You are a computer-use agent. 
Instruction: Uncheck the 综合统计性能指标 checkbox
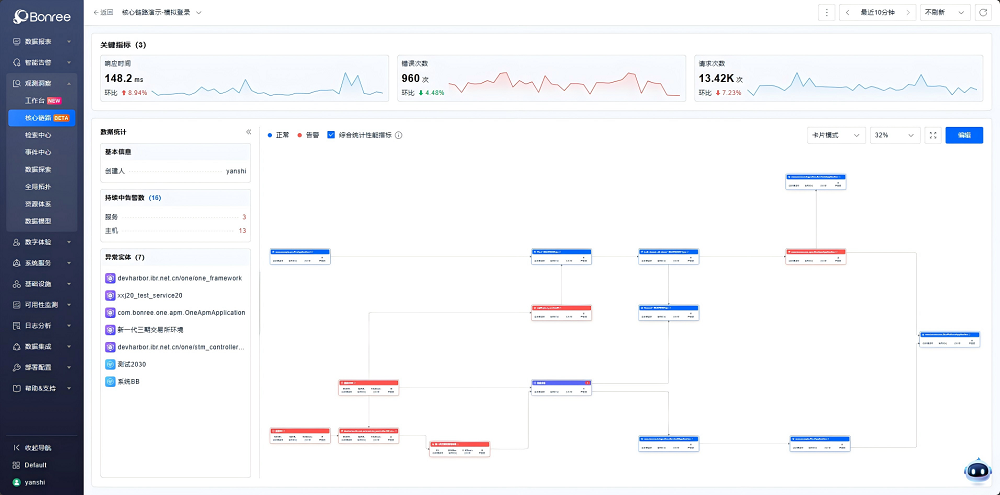click(x=331, y=135)
